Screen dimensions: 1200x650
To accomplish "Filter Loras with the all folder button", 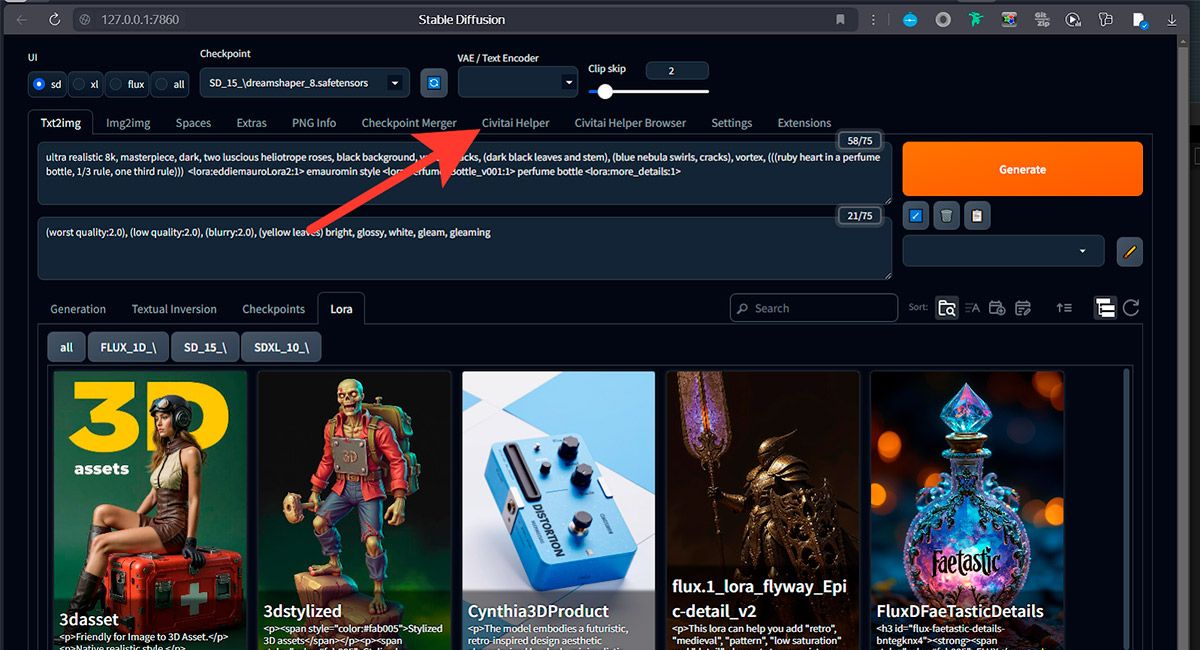I will tap(66, 347).
